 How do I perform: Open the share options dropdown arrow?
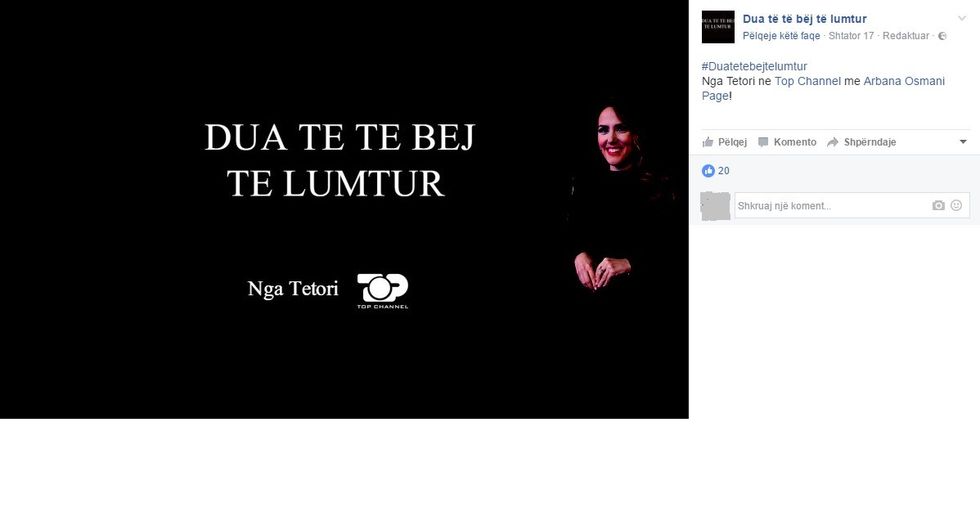click(963, 142)
